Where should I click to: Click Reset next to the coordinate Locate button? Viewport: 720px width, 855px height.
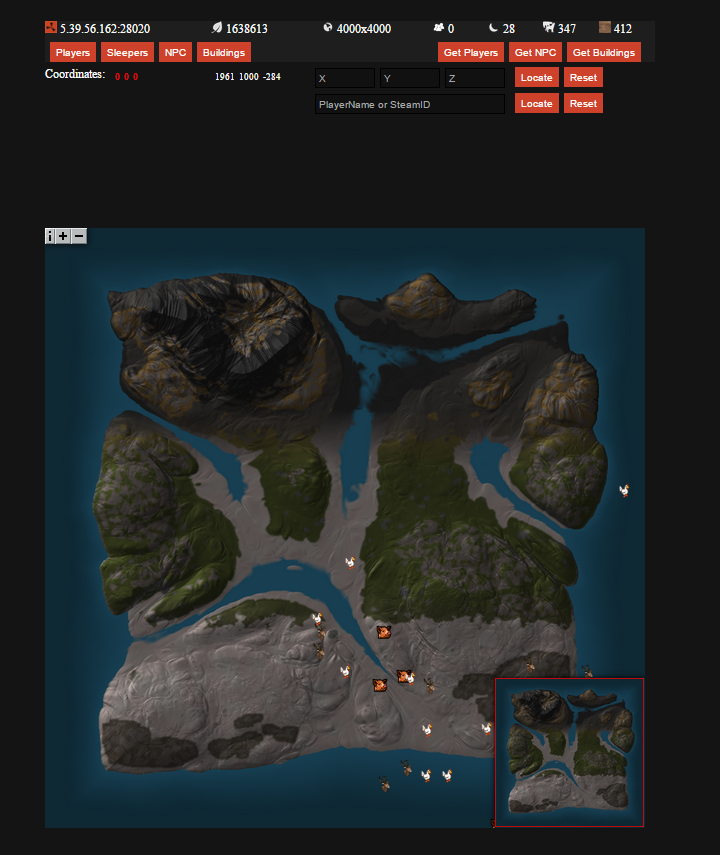click(x=583, y=77)
